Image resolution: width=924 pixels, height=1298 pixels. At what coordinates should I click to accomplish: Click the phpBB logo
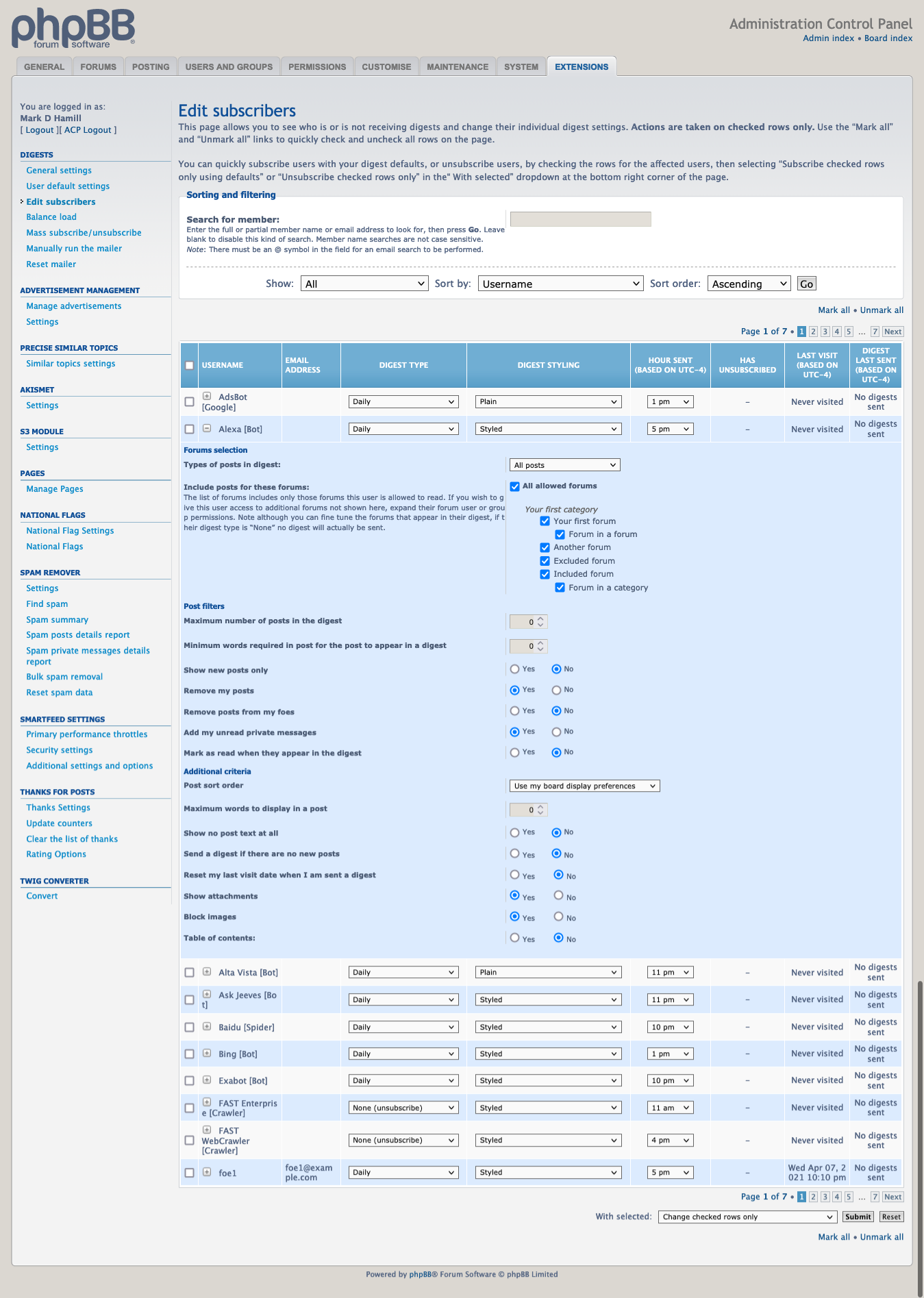click(73, 28)
